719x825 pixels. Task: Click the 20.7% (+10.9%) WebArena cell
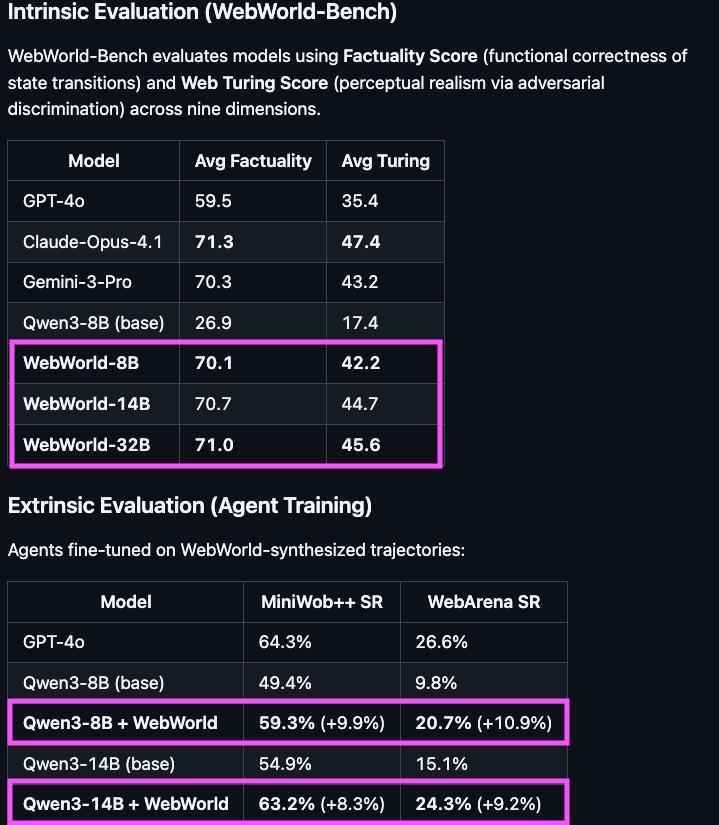pos(483,723)
